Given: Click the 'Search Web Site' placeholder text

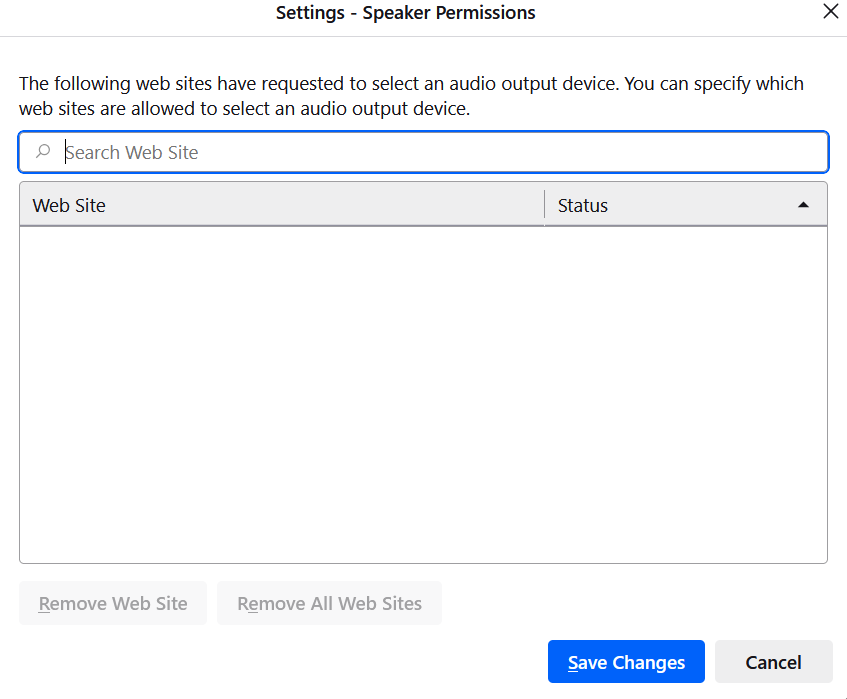Looking at the screenshot, I should [x=132, y=152].
